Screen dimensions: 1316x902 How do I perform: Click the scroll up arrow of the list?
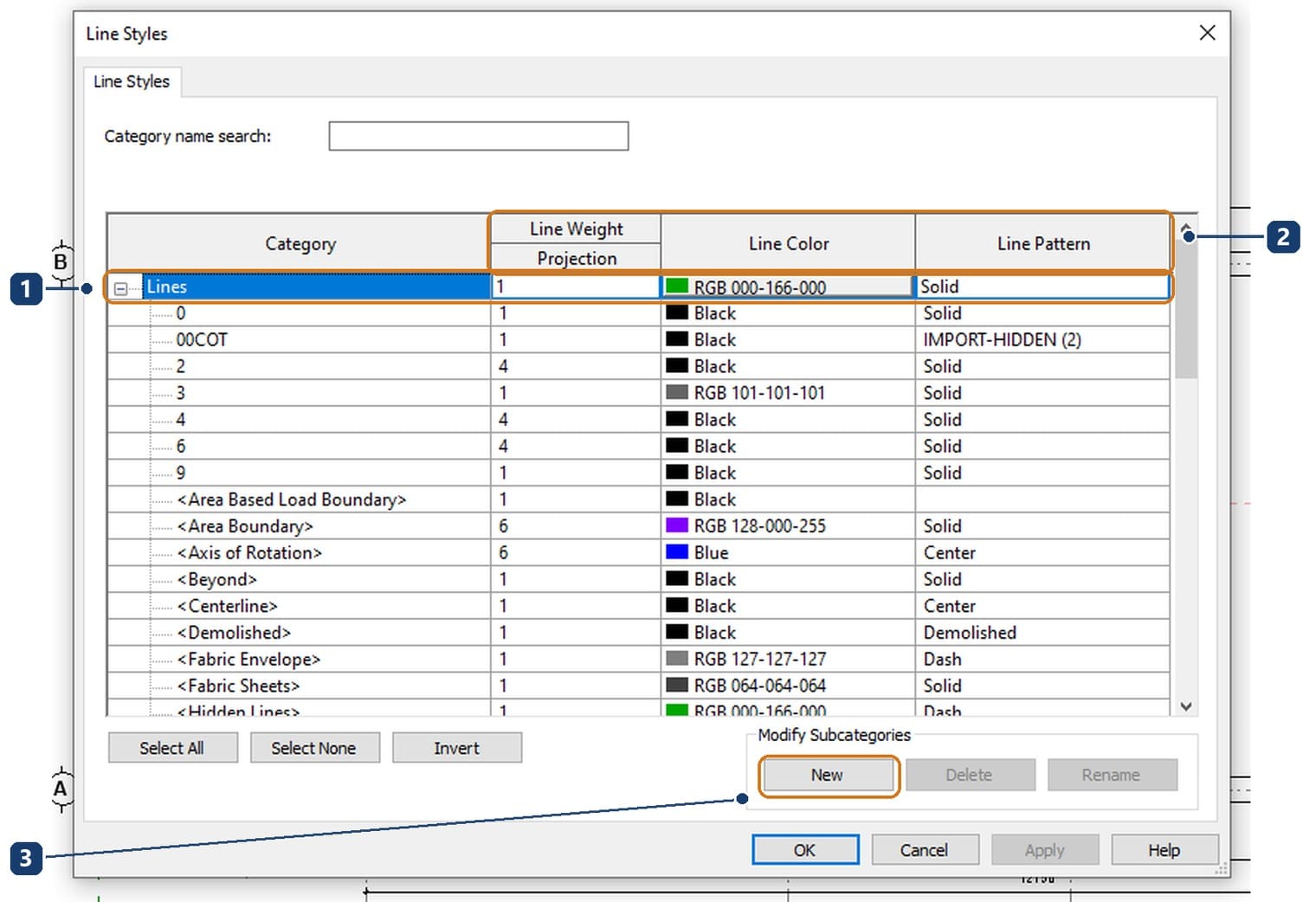[1186, 229]
